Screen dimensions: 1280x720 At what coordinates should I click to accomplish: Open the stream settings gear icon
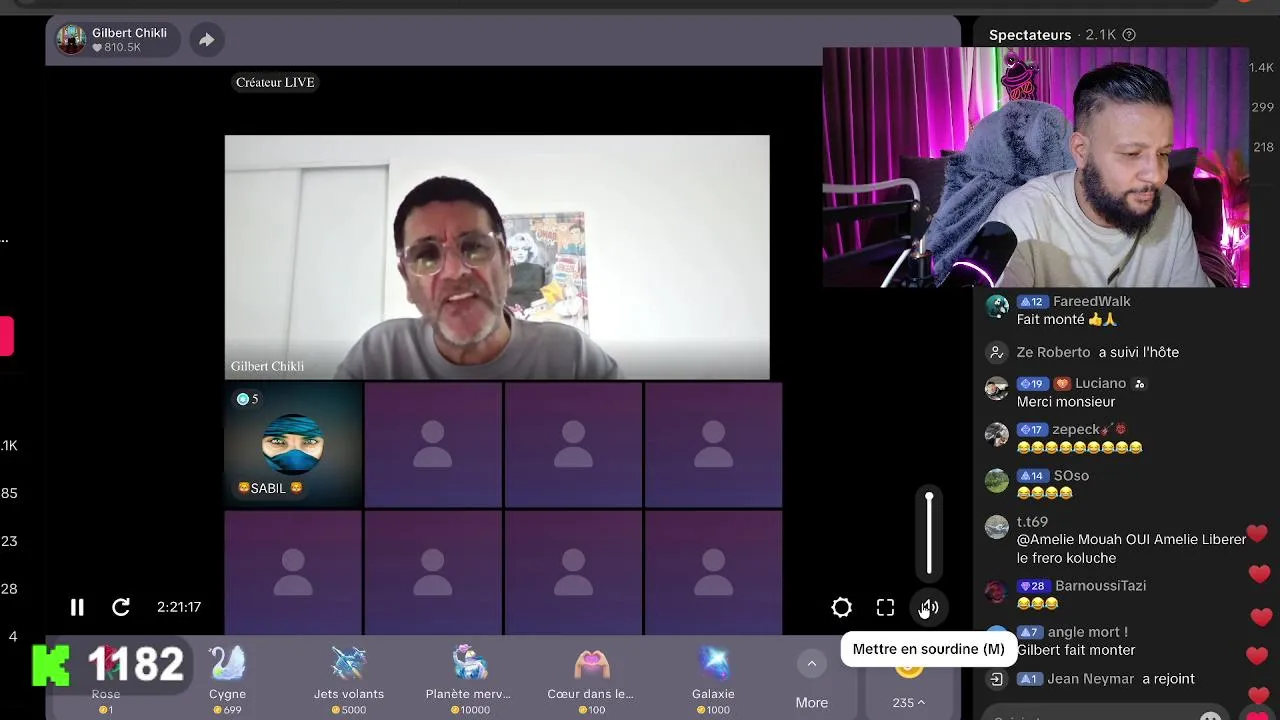point(842,607)
